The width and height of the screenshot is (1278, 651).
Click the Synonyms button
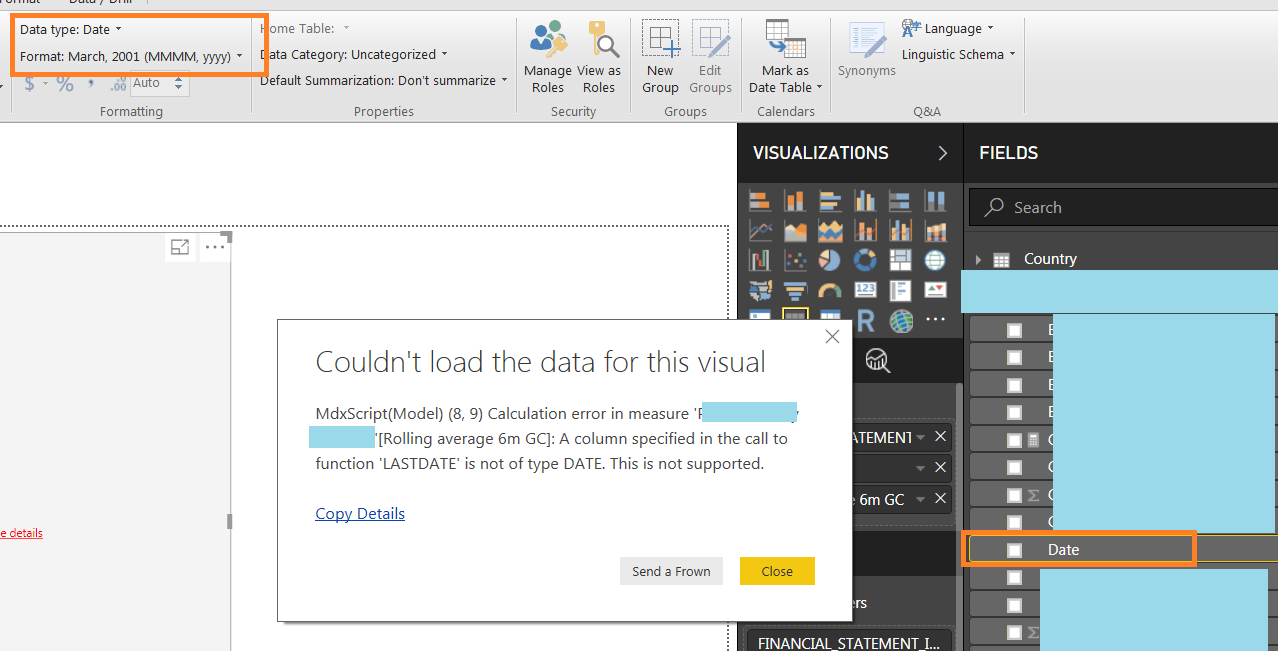[x=866, y=50]
